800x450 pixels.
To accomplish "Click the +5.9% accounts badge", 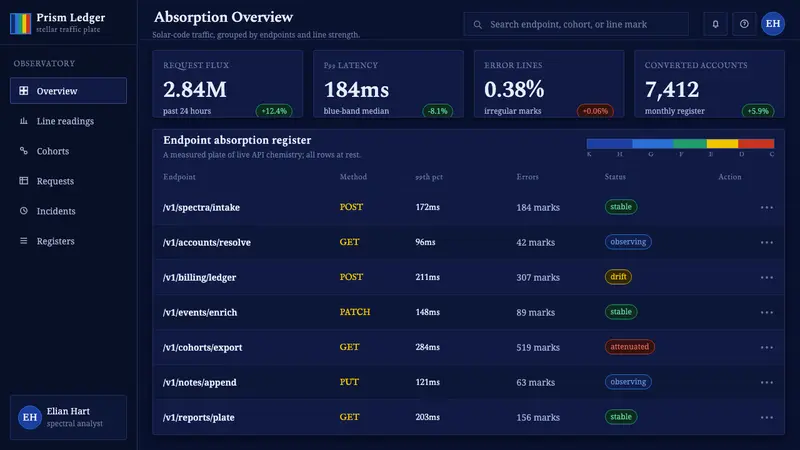I will tap(758, 111).
